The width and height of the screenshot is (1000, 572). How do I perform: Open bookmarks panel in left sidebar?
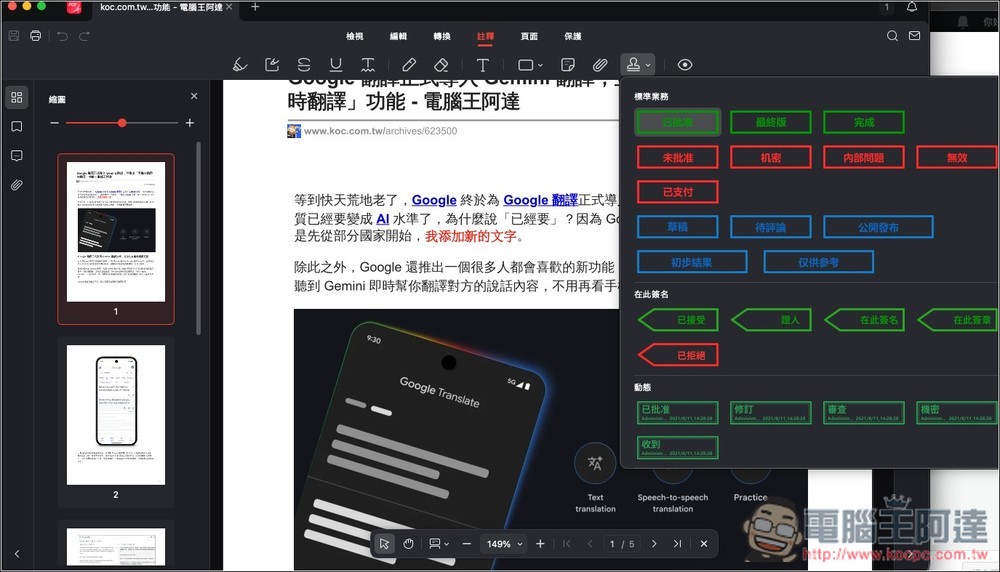[17, 126]
